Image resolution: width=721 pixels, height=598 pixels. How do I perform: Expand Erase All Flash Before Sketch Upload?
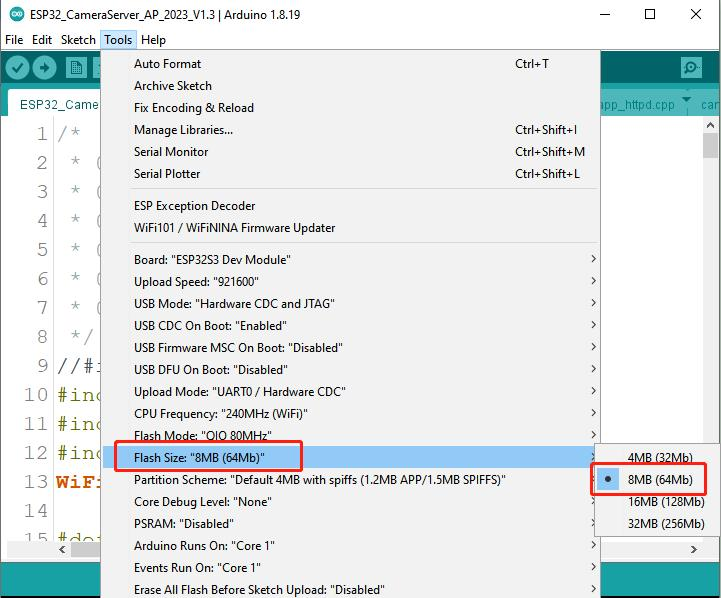click(x=351, y=589)
